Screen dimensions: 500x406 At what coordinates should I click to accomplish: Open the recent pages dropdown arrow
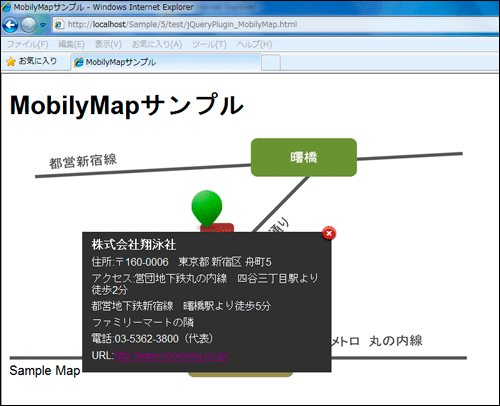(43, 25)
